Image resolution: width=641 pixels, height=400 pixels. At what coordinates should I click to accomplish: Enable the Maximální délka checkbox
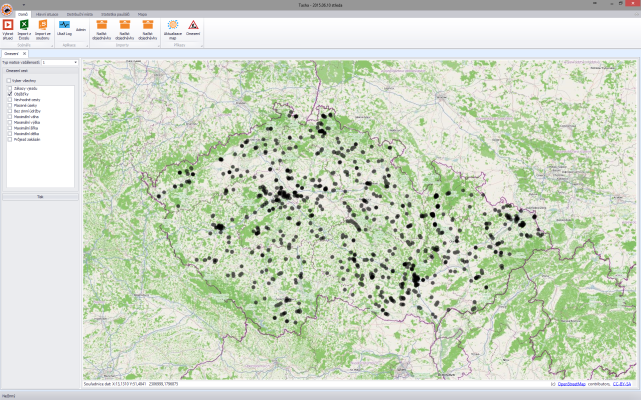(x=10, y=134)
